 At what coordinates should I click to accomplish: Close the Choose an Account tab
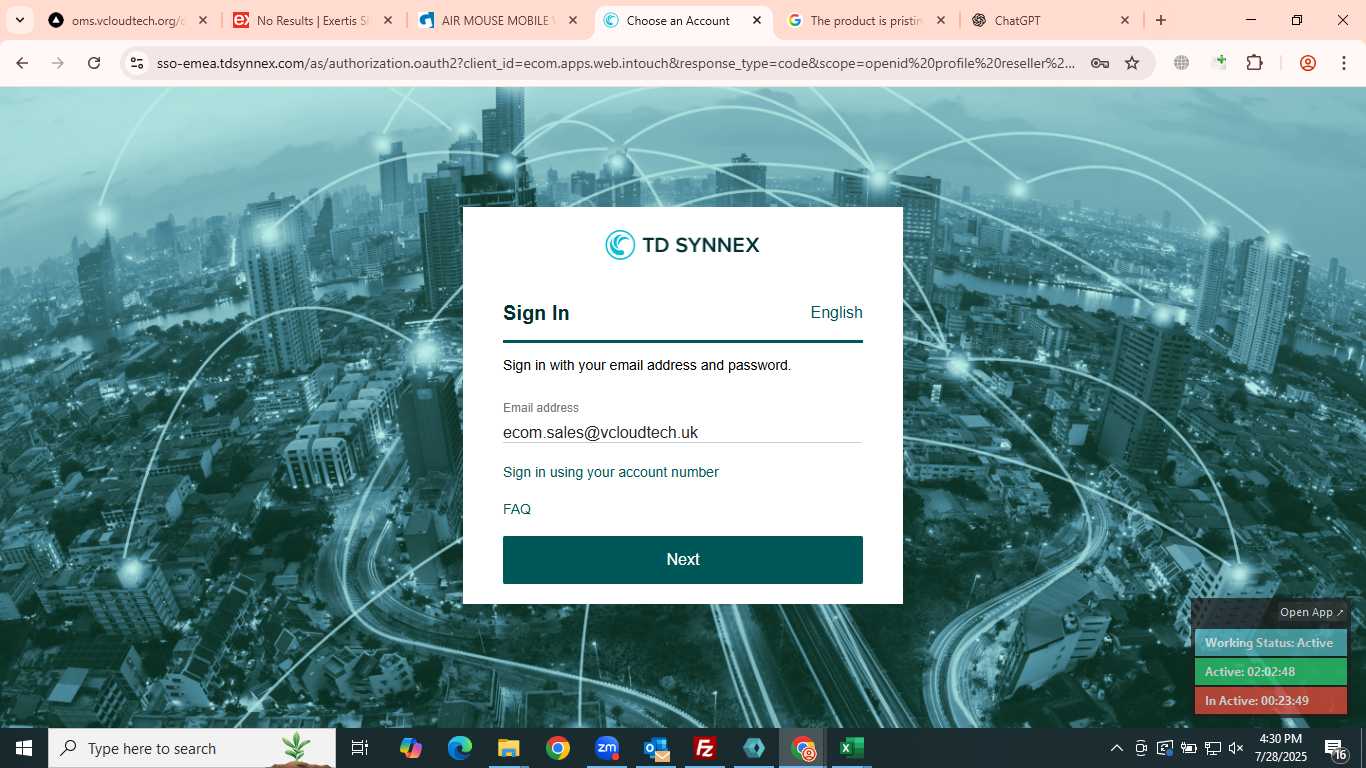[756, 20]
